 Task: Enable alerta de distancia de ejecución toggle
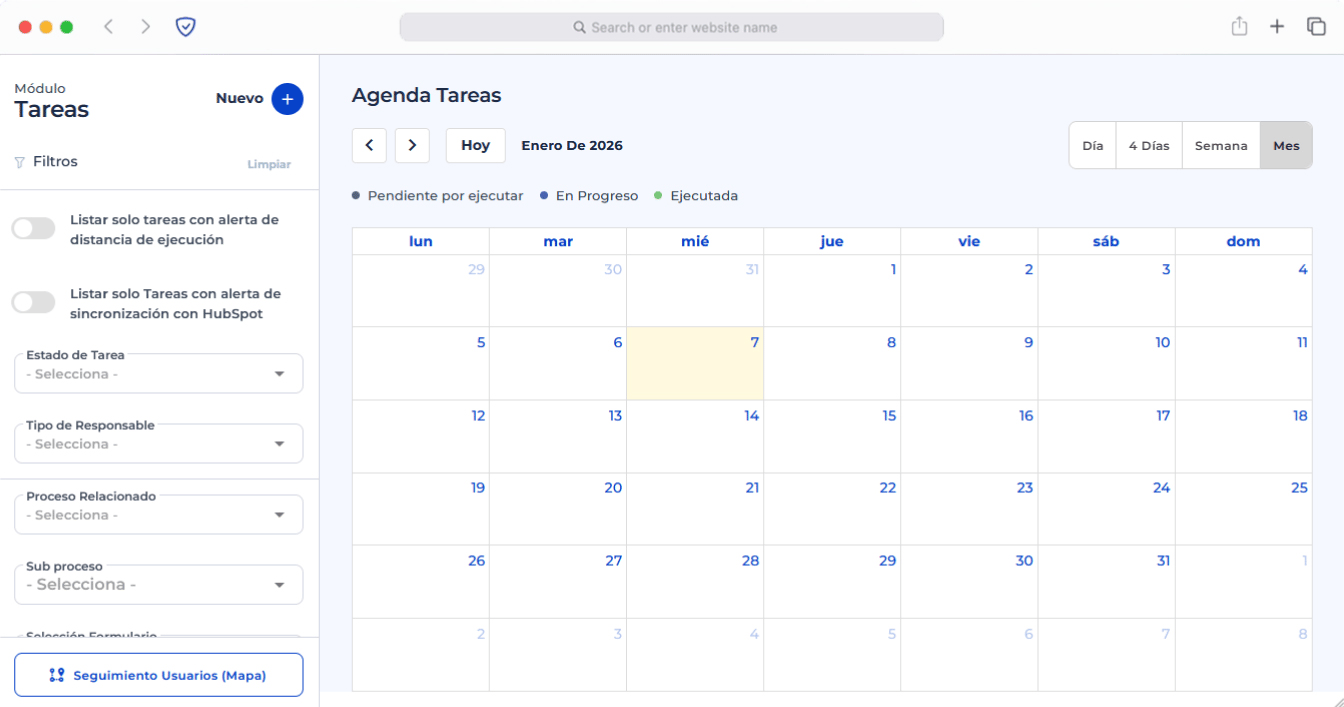pyautogui.click(x=33, y=229)
